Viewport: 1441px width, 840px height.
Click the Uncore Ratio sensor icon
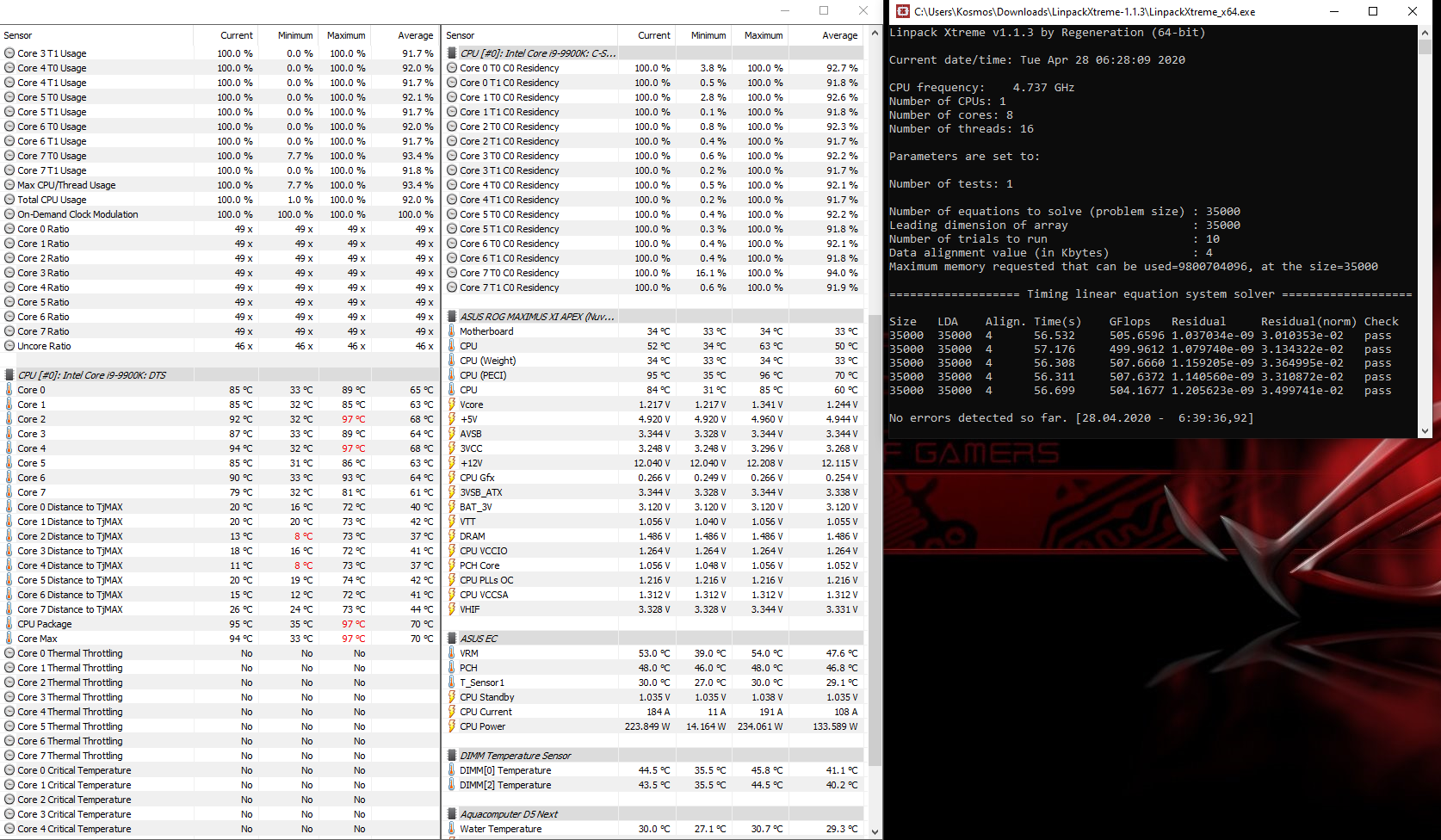[x=9, y=346]
